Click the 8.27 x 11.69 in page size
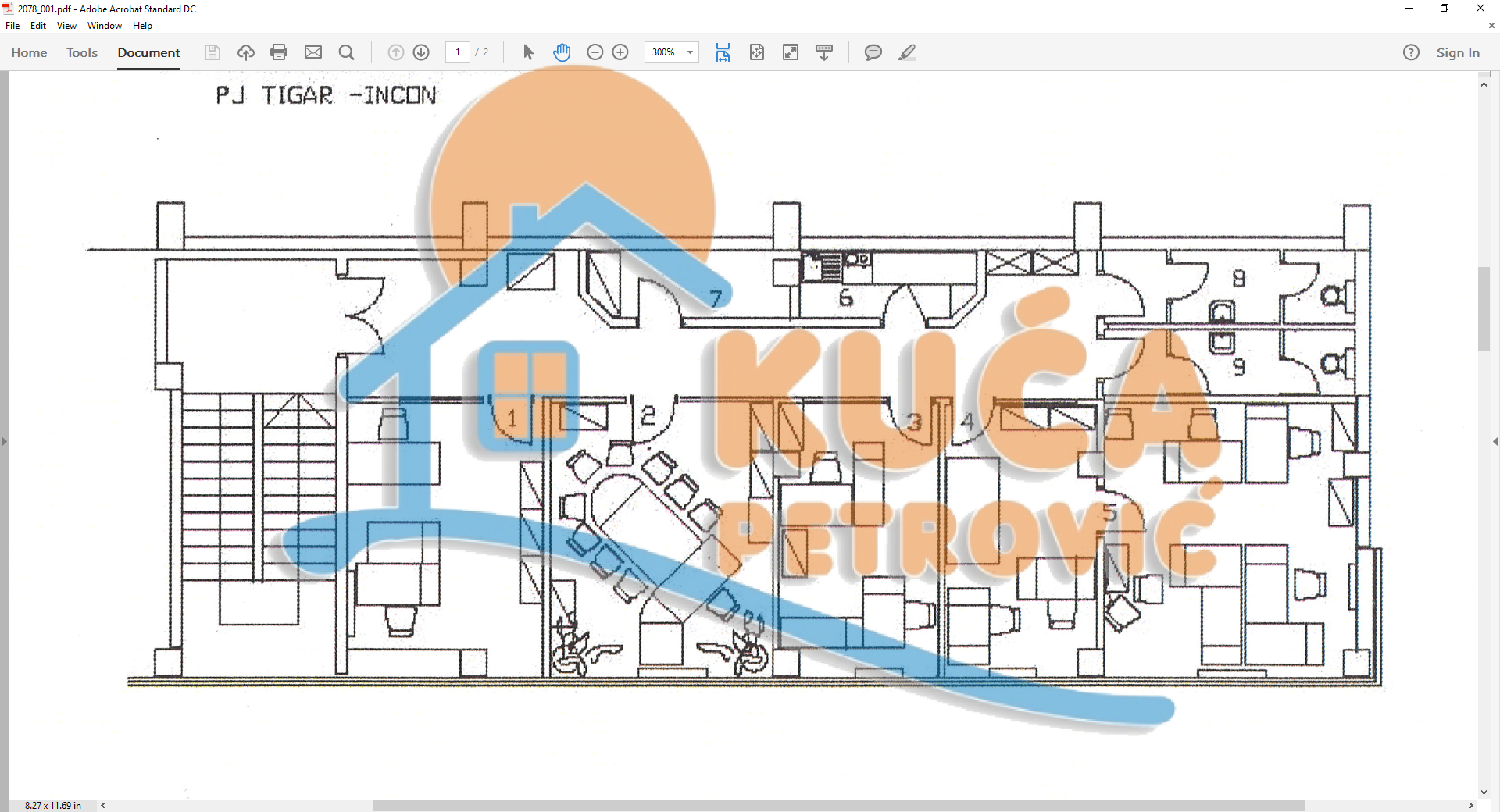This screenshot has width=1500, height=812. 53,805
